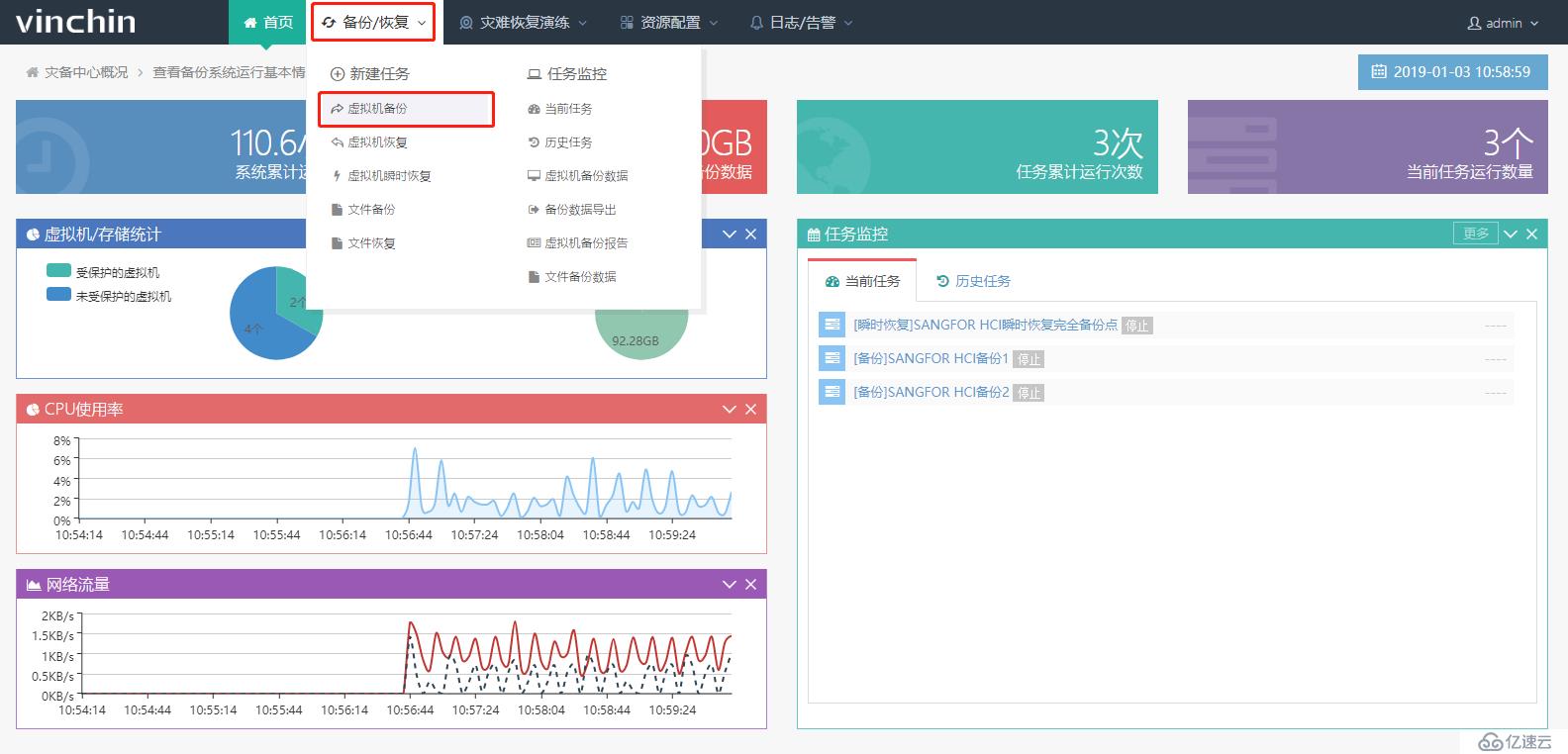Click the 更多 button in 任务监控
This screenshot has width=1568, height=754.
(x=1476, y=234)
